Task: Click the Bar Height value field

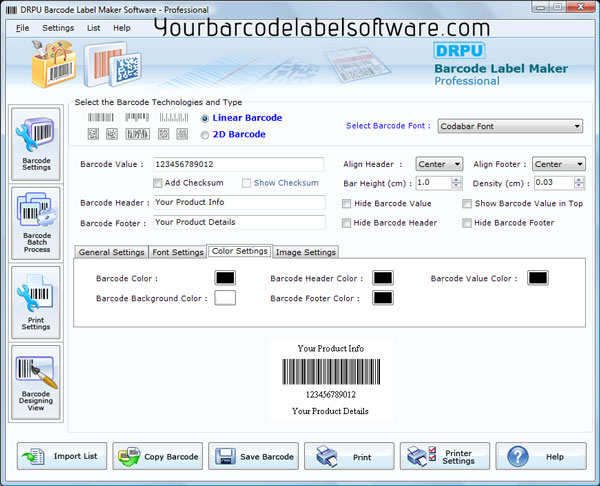Action: tap(434, 183)
